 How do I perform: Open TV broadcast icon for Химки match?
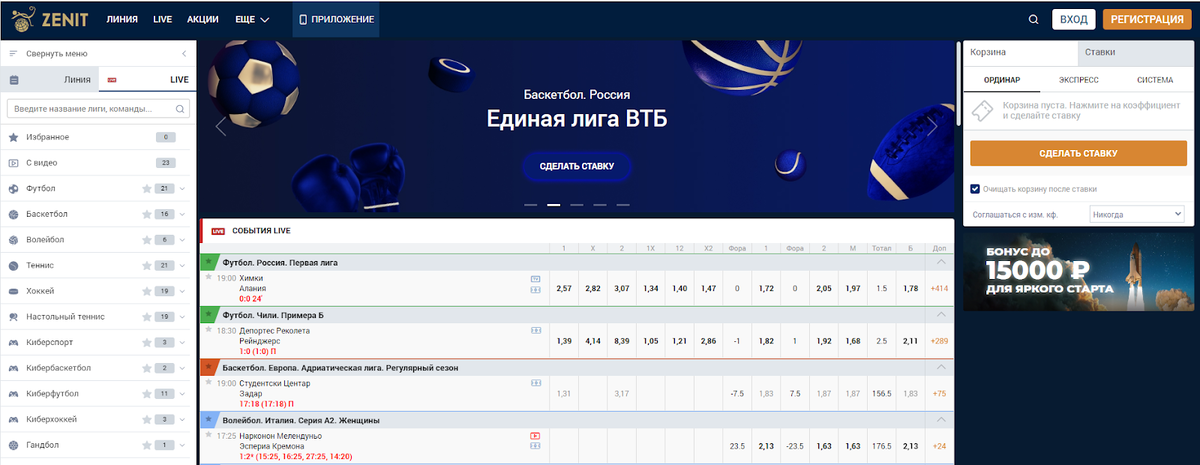[535, 279]
